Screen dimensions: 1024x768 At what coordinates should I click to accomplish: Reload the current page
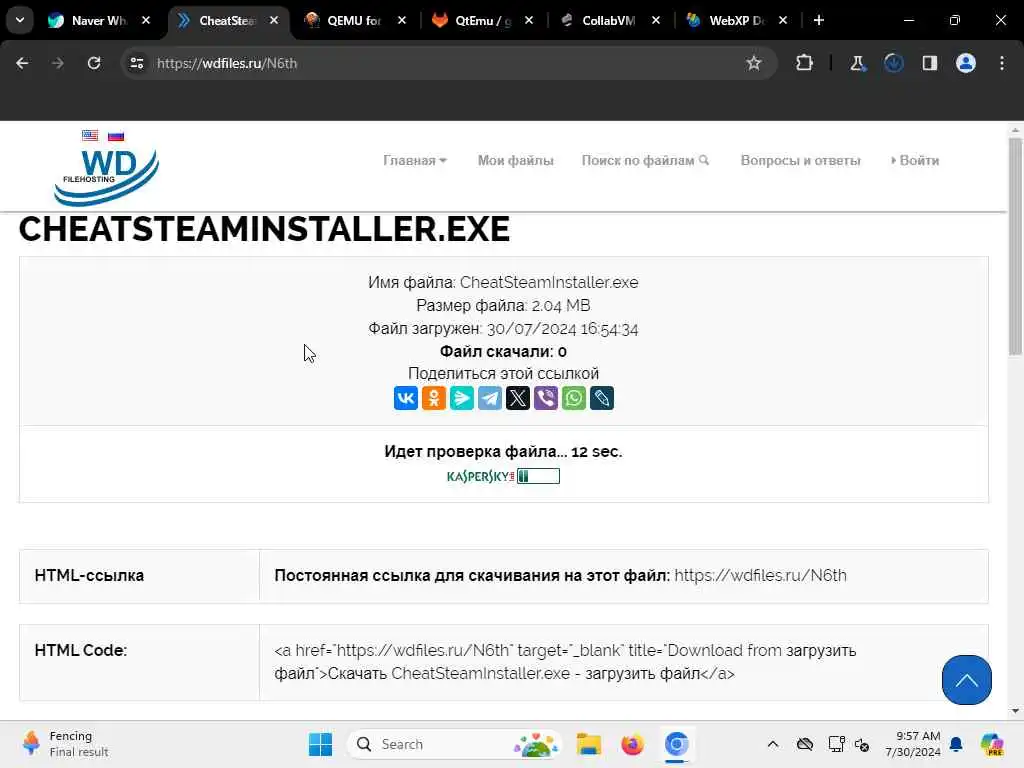coord(94,63)
